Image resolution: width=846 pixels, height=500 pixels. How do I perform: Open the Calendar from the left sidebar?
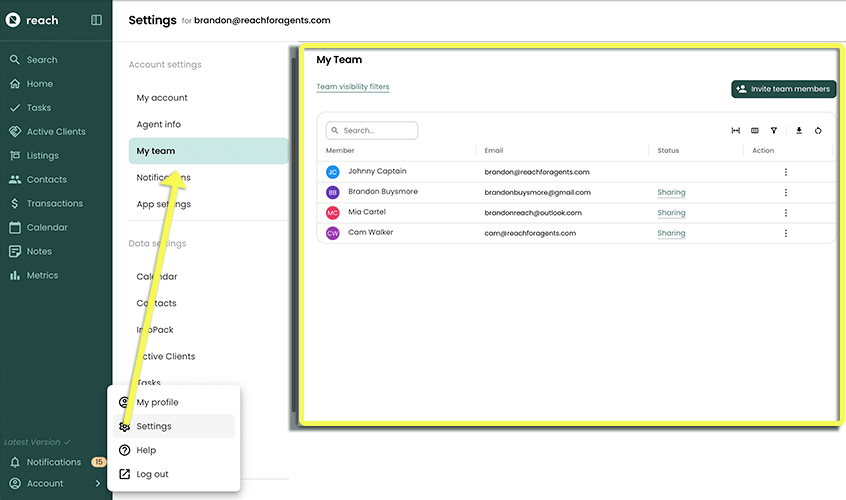pyautogui.click(x=47, y=227)
